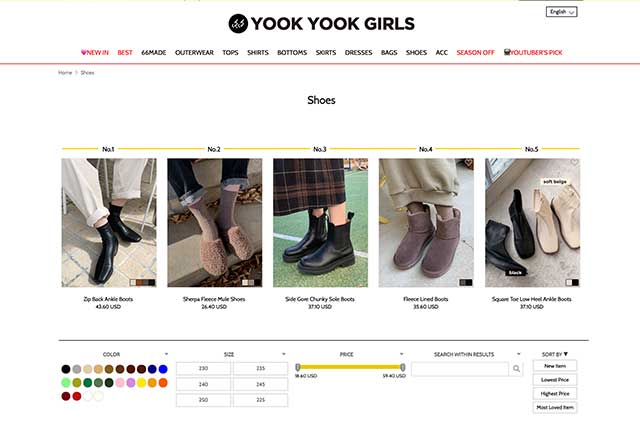Select the blue color swatch
640x427 pixels.
[x=163, y=369]
